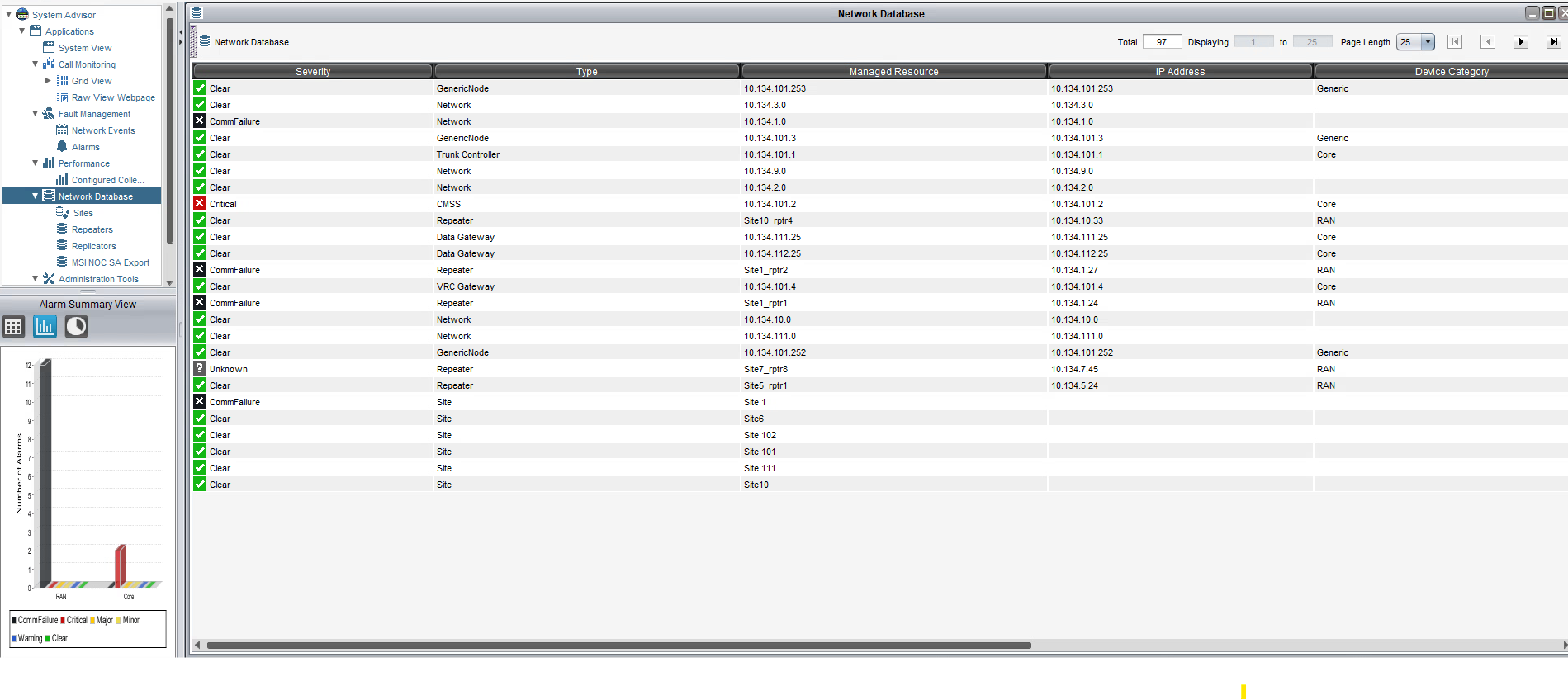This screenshot has width=1568, height=700.
Task: Click the Network Database toolbar database icon
Action: coord(205,41)
